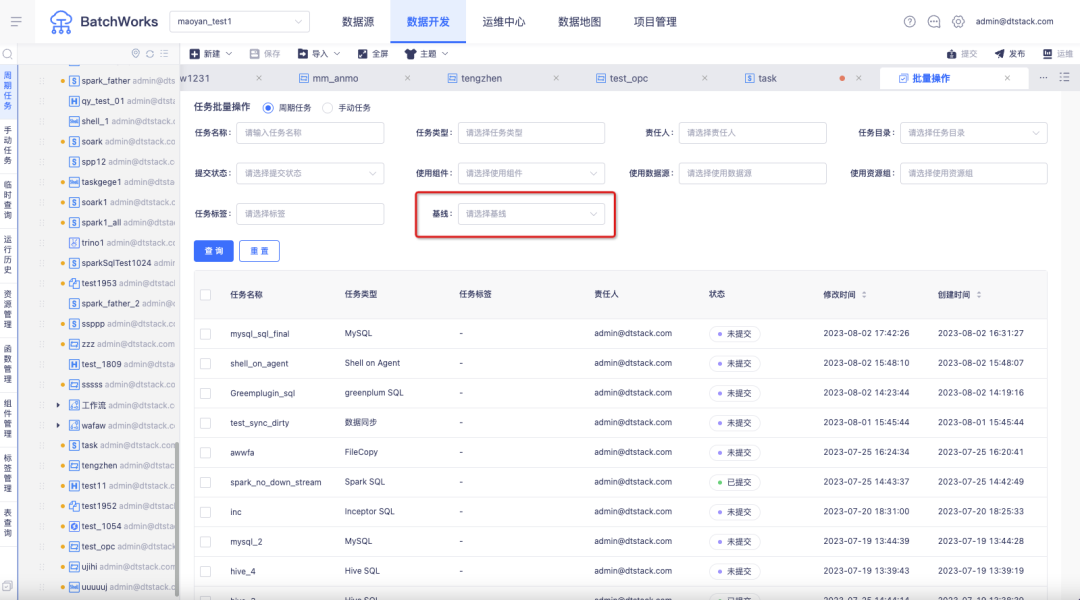1080x600 pixels.
Task: Select the 手动任务 radio button
Action: click(328, 108)
